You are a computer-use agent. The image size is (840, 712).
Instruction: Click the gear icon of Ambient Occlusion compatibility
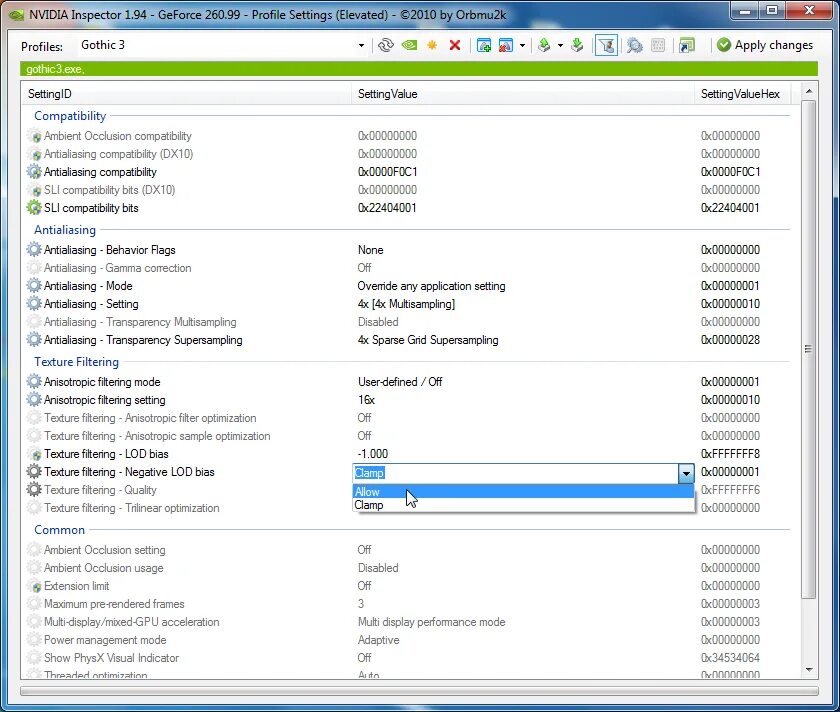(34, 136)
